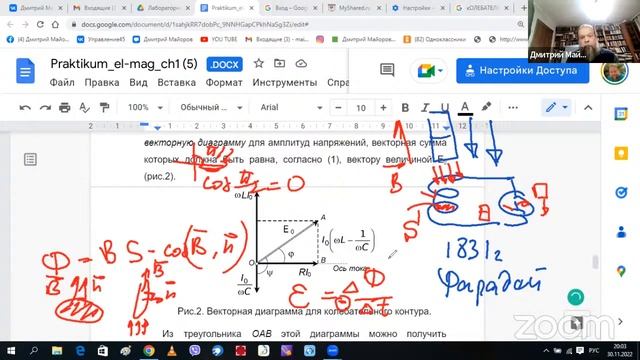Open the highlight color pen tool
The image size is (640, 360).
486,107
